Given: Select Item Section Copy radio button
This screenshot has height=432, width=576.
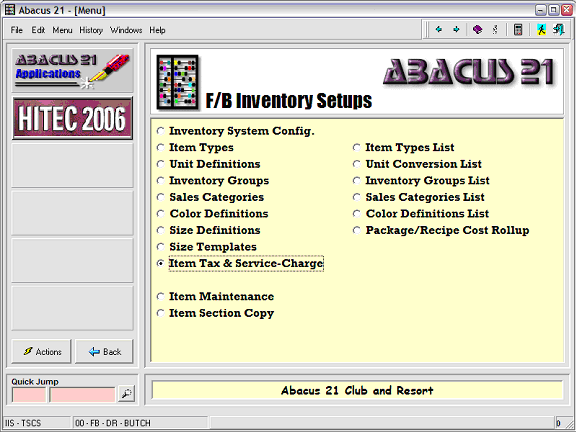Looking at the screenshot, I should pos(160,313).
